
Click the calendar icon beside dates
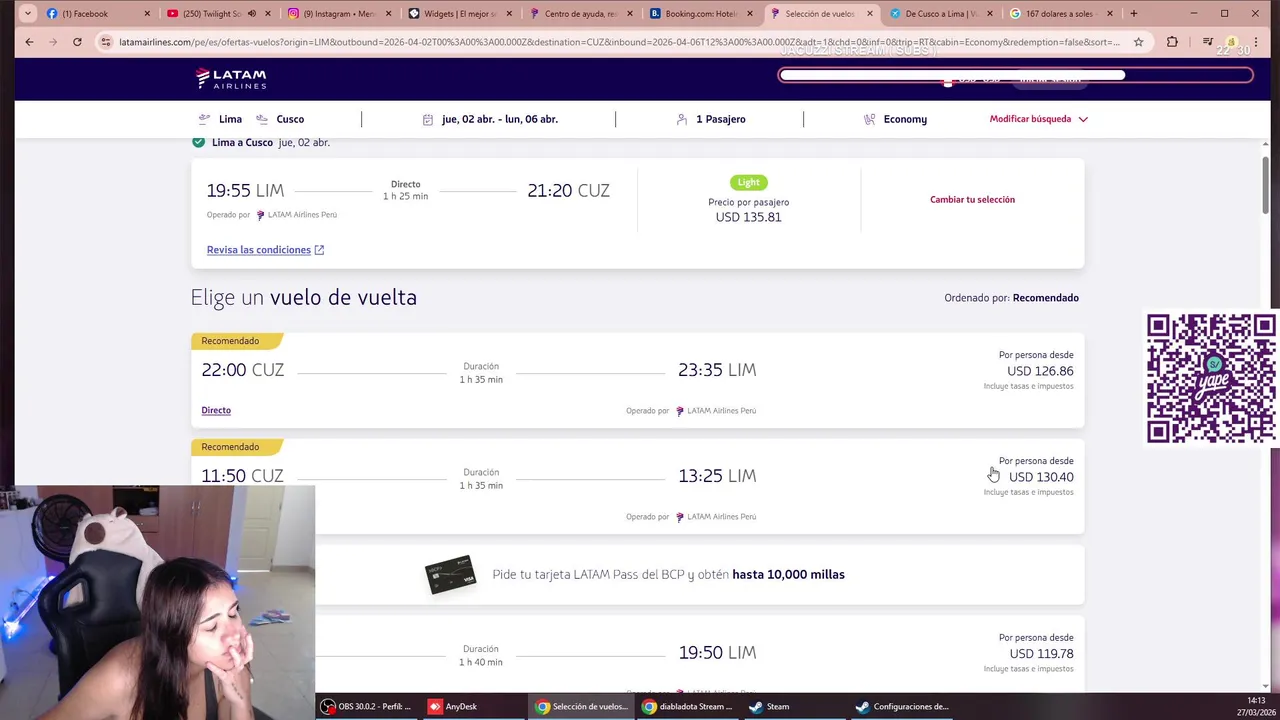[428, 119]
